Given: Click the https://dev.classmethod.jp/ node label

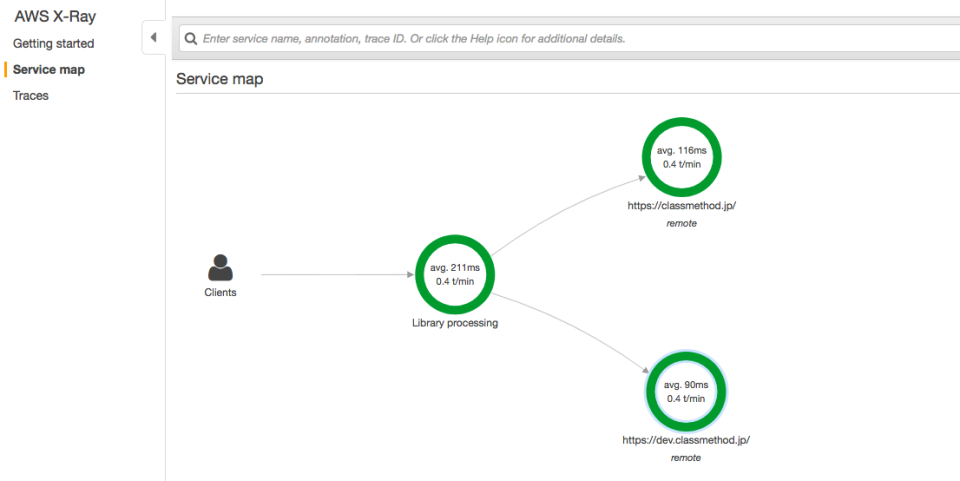Looking at the screenshot, I should [x=686, y=439].
